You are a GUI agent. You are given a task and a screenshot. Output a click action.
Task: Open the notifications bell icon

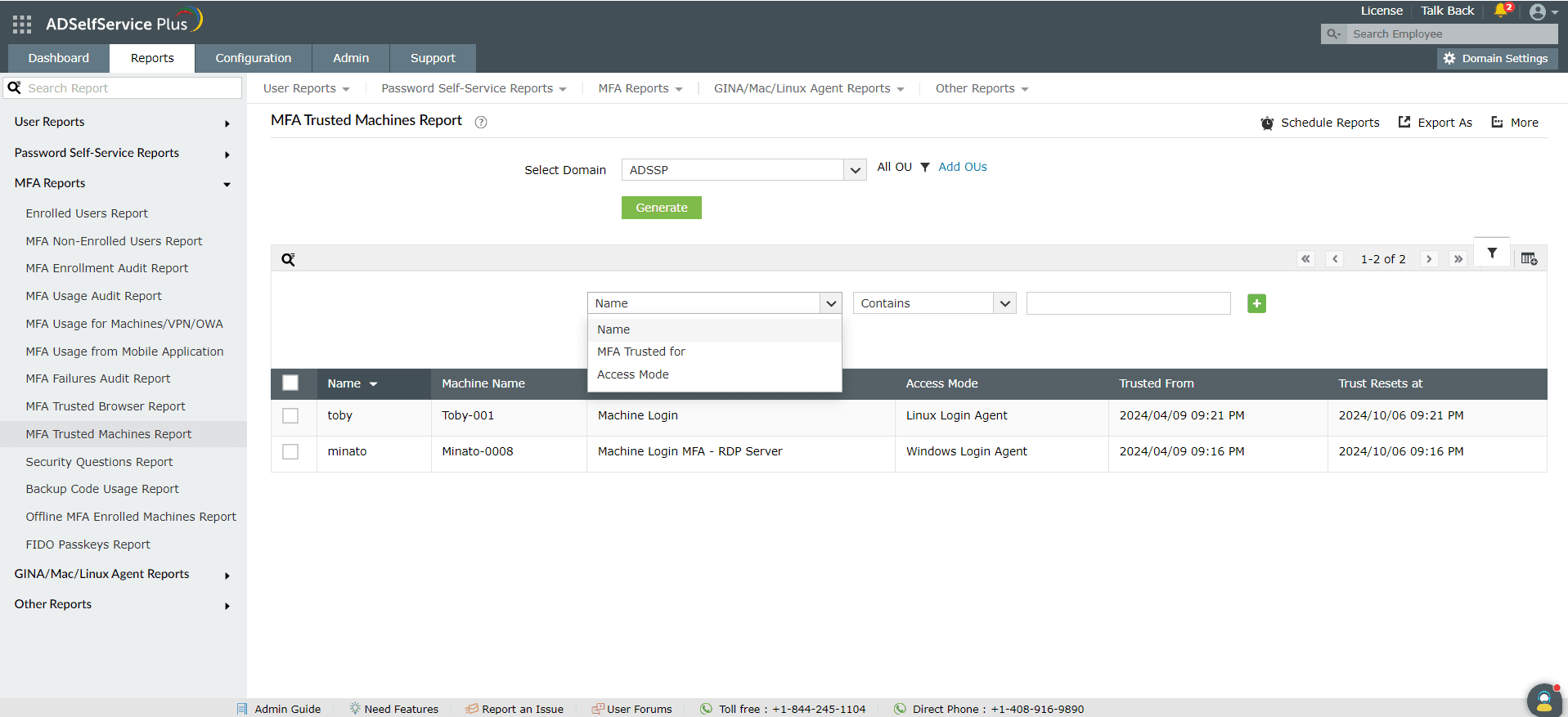tap(1501, 11)
